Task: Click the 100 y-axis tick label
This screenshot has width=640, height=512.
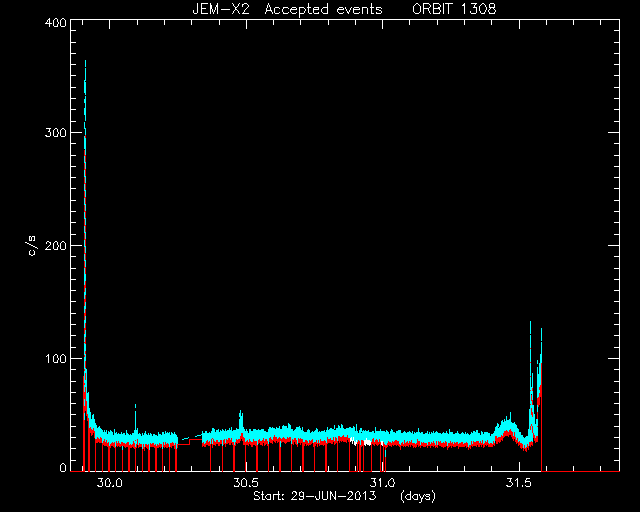Action: point(56,359)
